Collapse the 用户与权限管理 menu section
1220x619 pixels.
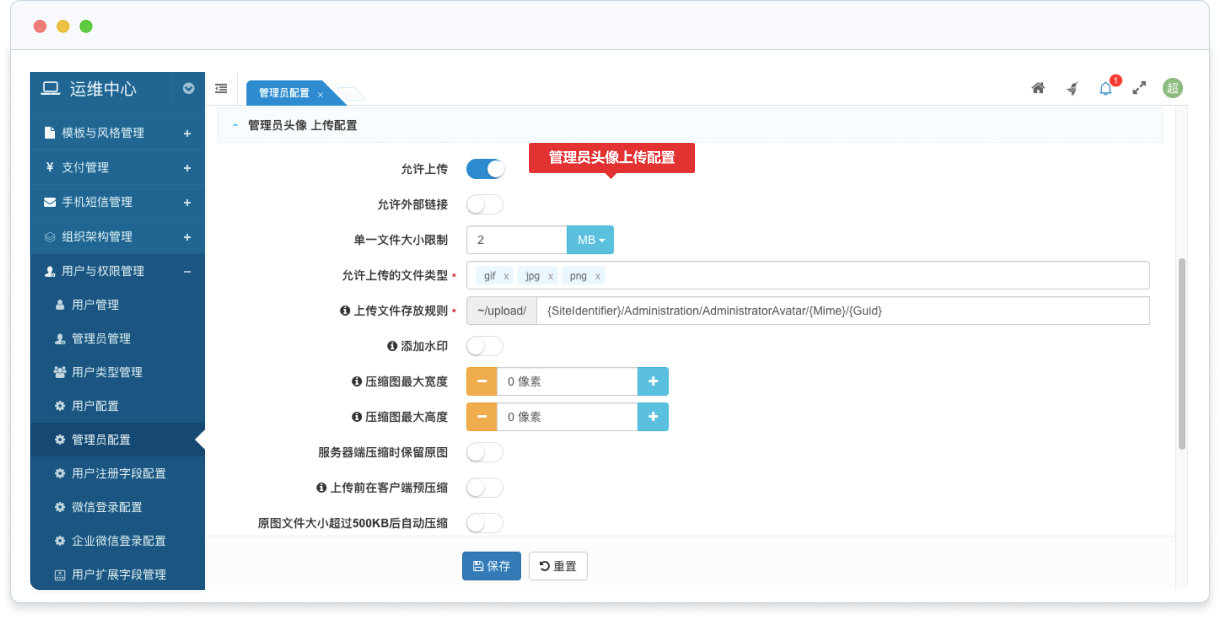[x=187, y=271]
